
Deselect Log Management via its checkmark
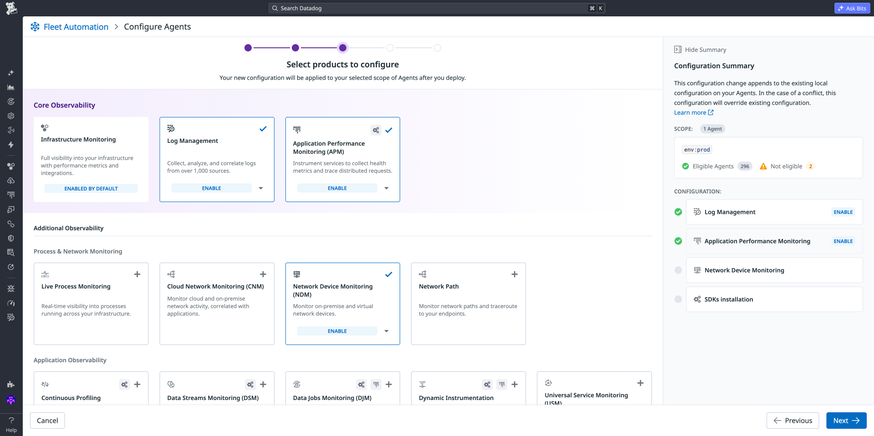[x=263, y=129]
